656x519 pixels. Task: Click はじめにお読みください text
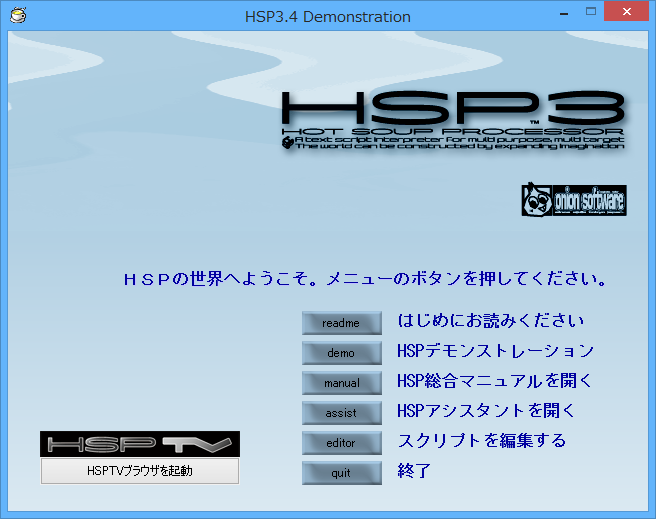point(490,321)
